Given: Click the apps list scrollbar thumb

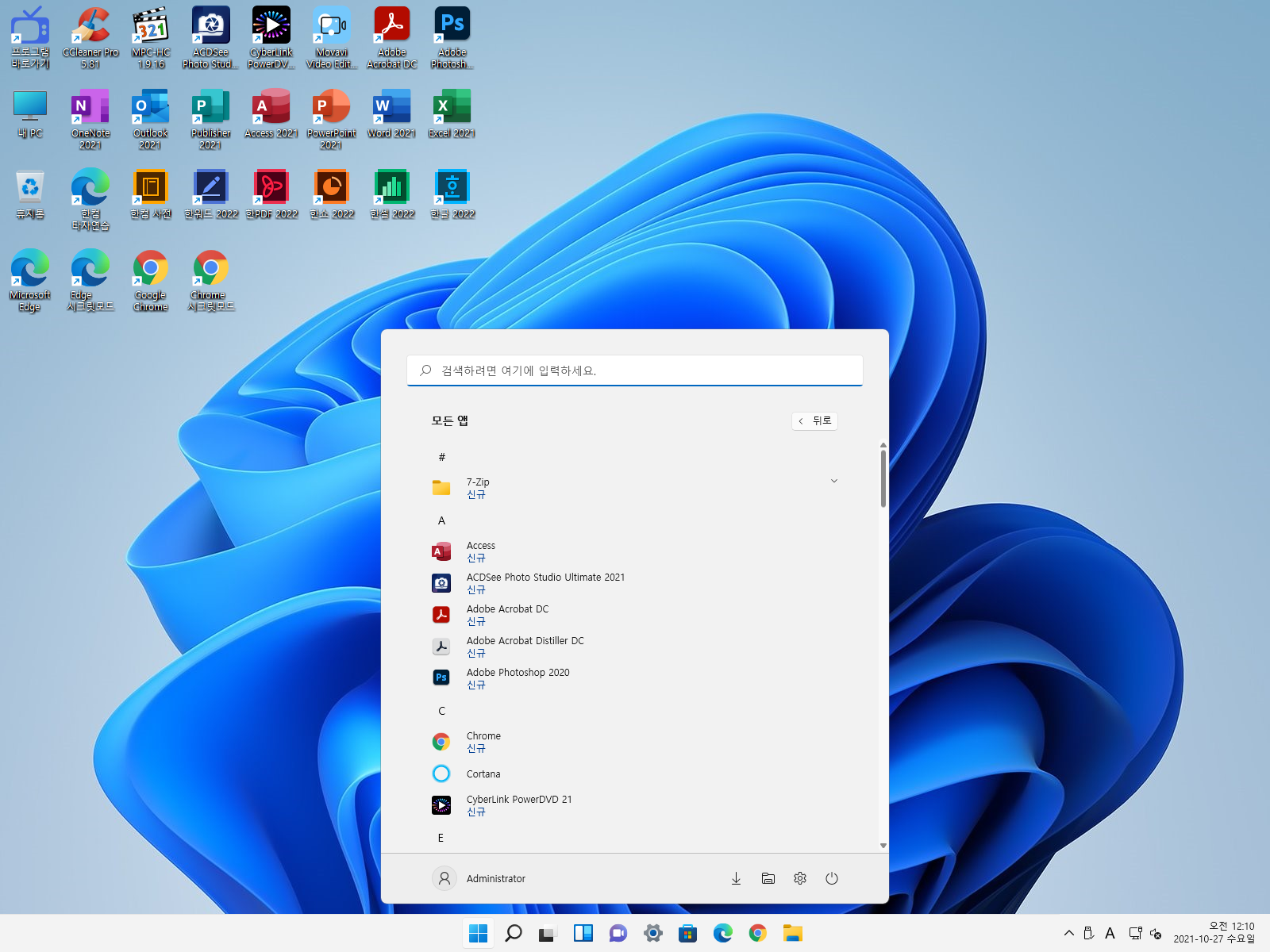Looking at the screenshot, I should (x=883, y=478).
